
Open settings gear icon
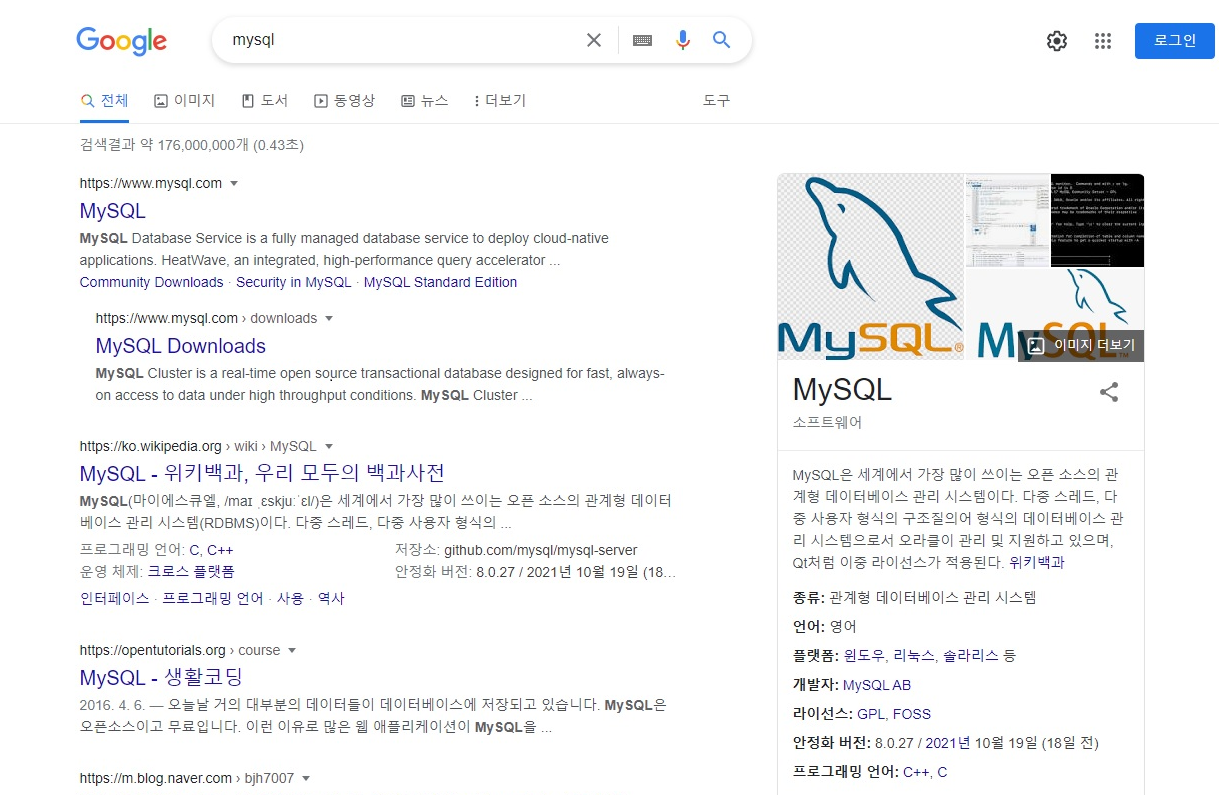(x=1057, y=41)
